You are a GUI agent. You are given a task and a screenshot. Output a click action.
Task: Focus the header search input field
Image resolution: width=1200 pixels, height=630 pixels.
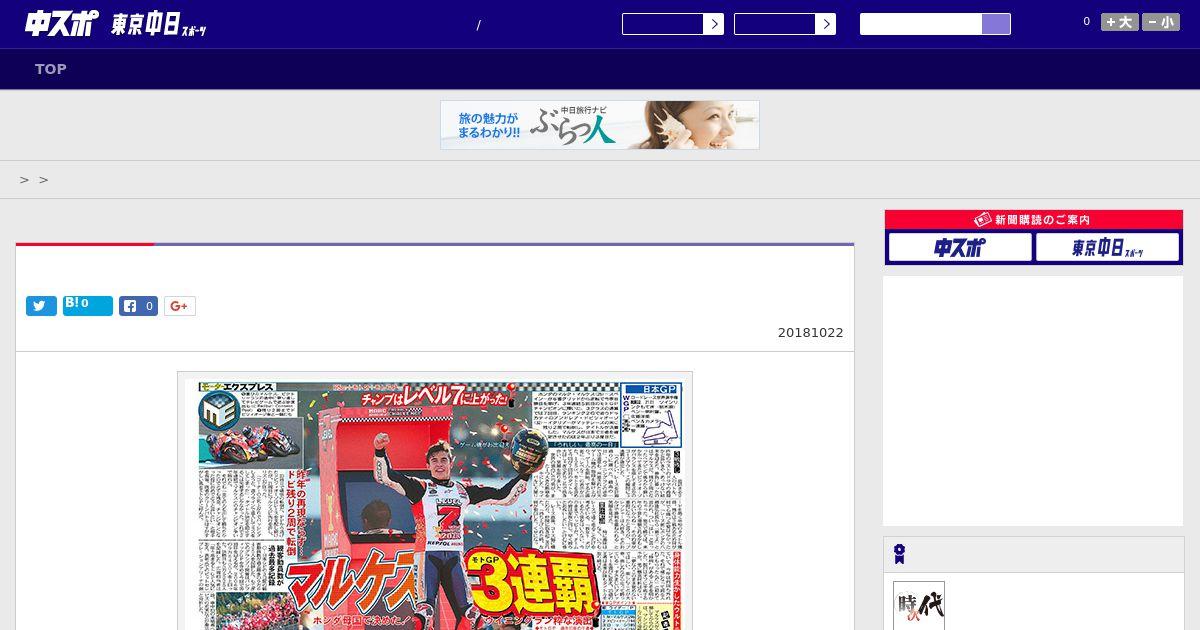click(x=921, y=24)
